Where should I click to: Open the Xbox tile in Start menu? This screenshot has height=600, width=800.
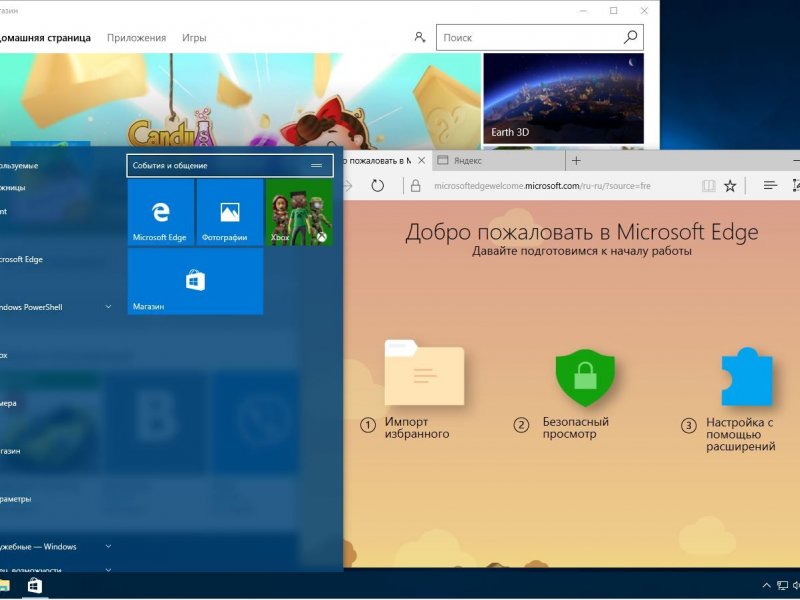tap(299, 212)
